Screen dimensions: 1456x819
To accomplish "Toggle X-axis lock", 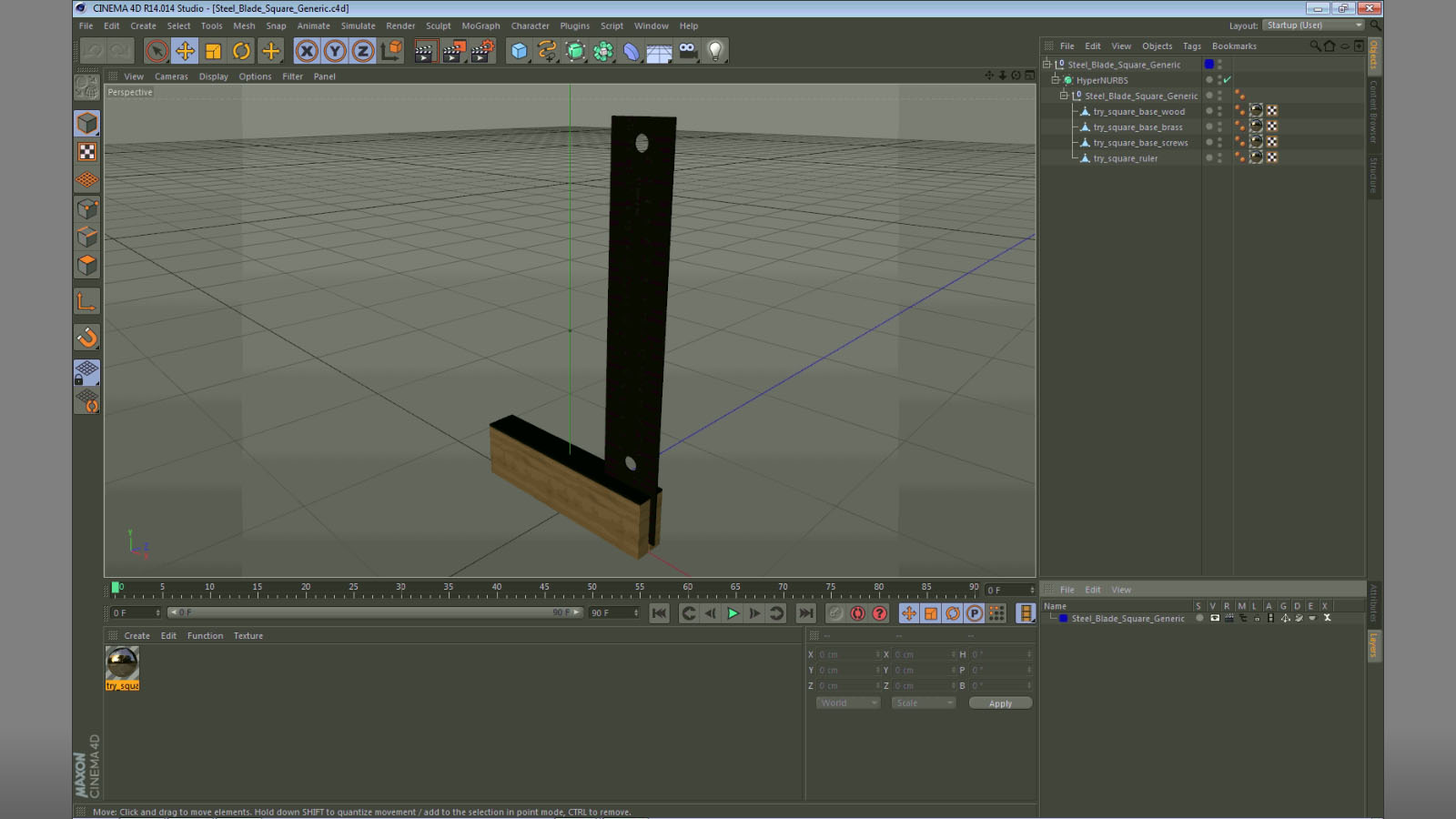I will point(307,51).
